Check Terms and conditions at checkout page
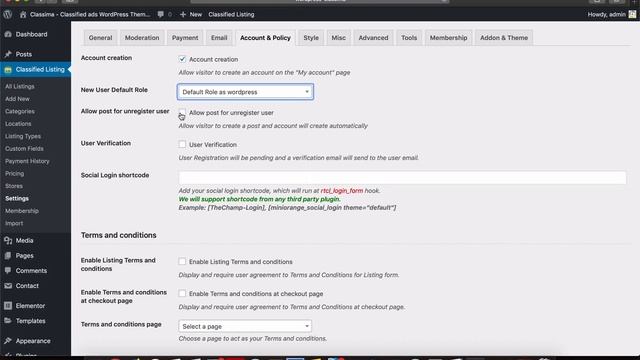640x360 pixels. [182, 293]
